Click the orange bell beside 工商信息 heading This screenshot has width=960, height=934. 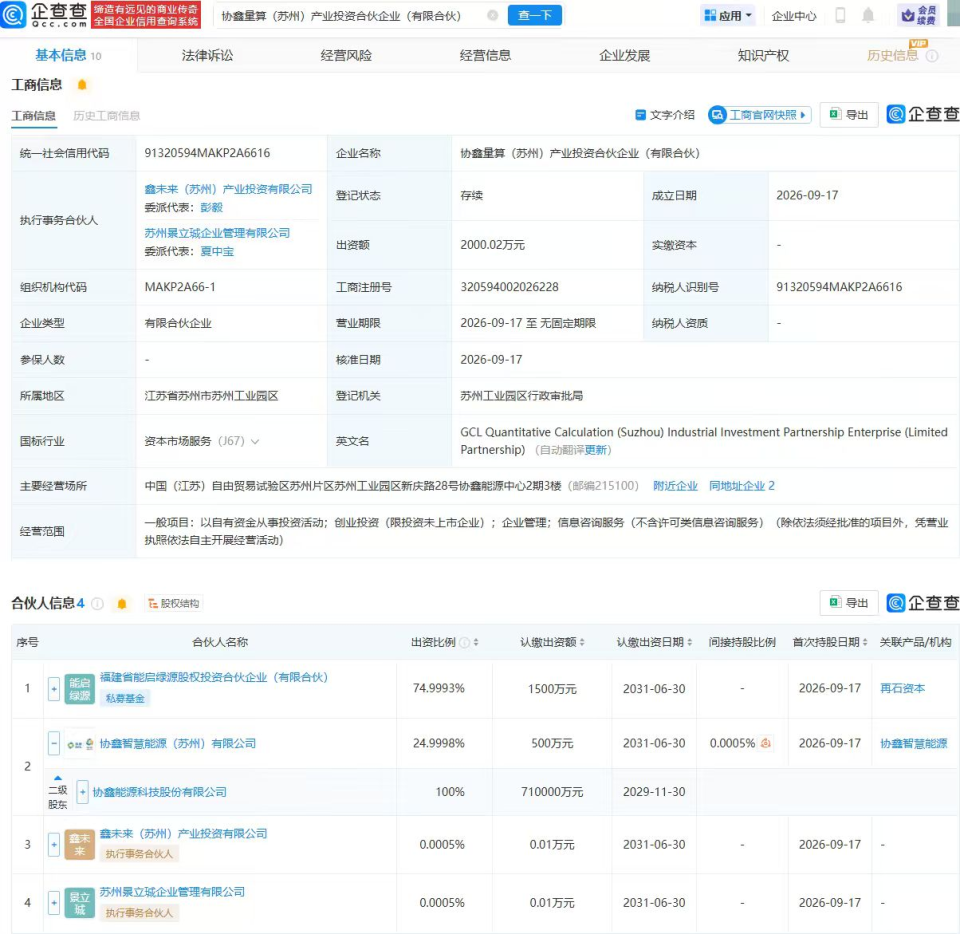click(82, 84)
